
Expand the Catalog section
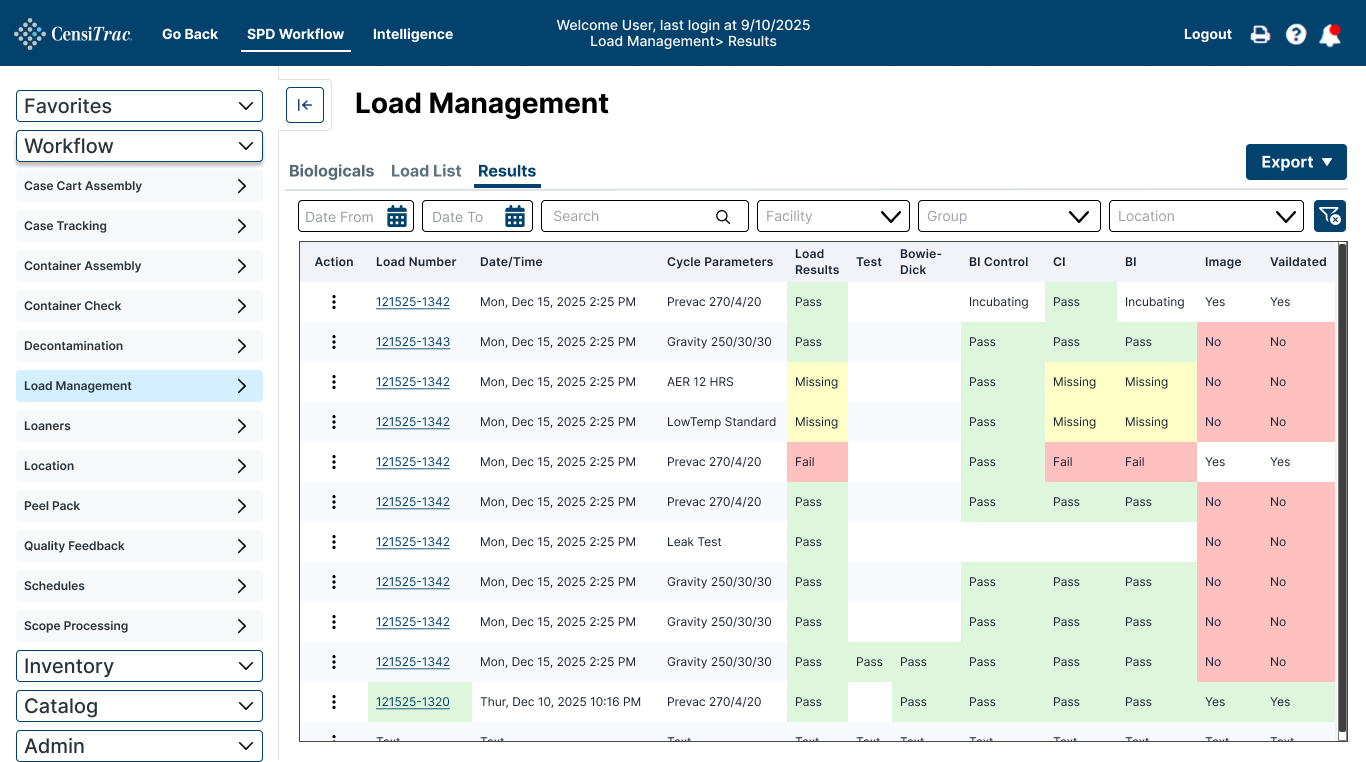[x=139, y=706]
